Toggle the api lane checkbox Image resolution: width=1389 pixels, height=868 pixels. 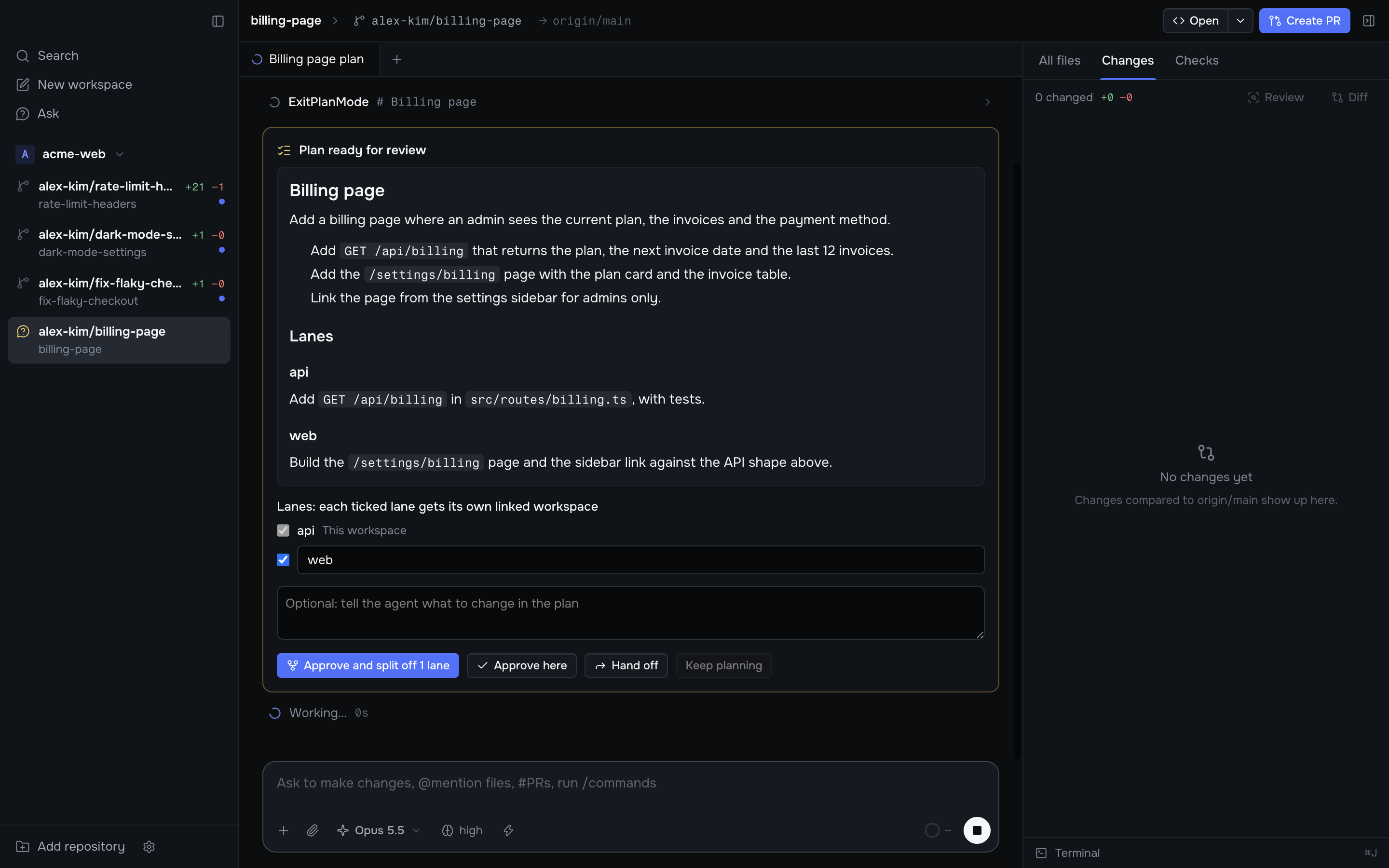point(283,530)
